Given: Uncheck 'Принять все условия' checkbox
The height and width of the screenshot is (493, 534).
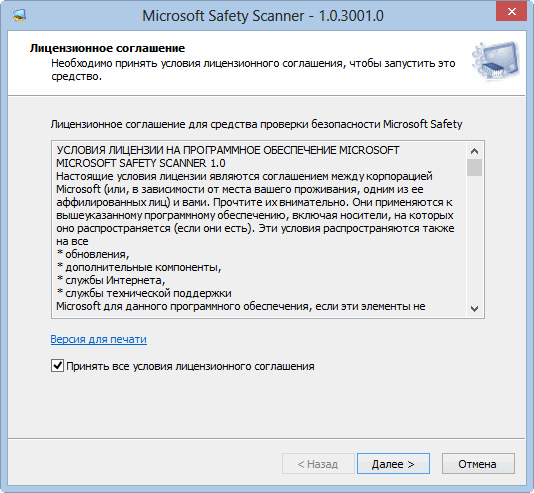Looking at the screenshot, I should pos(57,366).
